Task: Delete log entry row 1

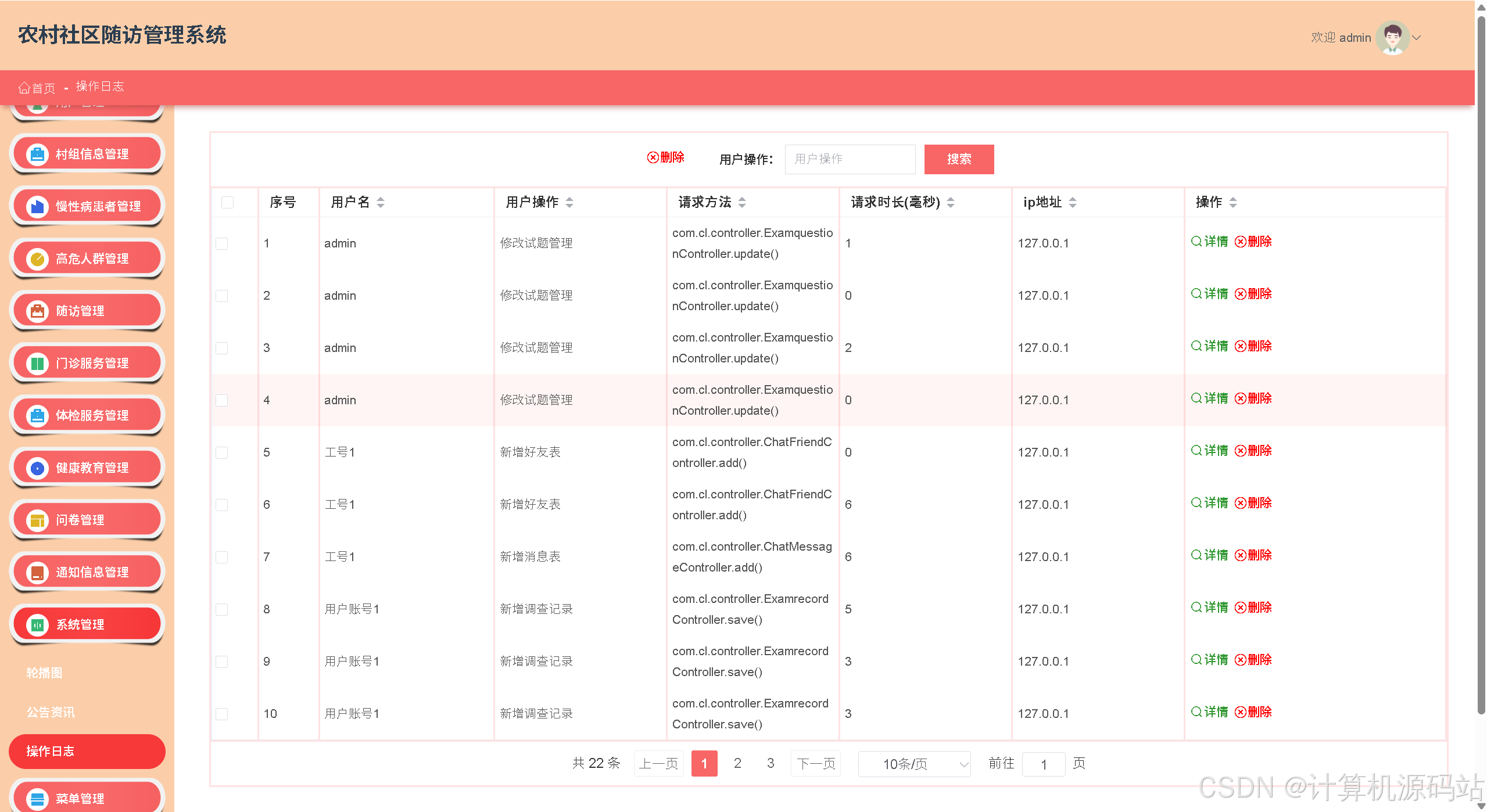Action: tap(1253, 242)
